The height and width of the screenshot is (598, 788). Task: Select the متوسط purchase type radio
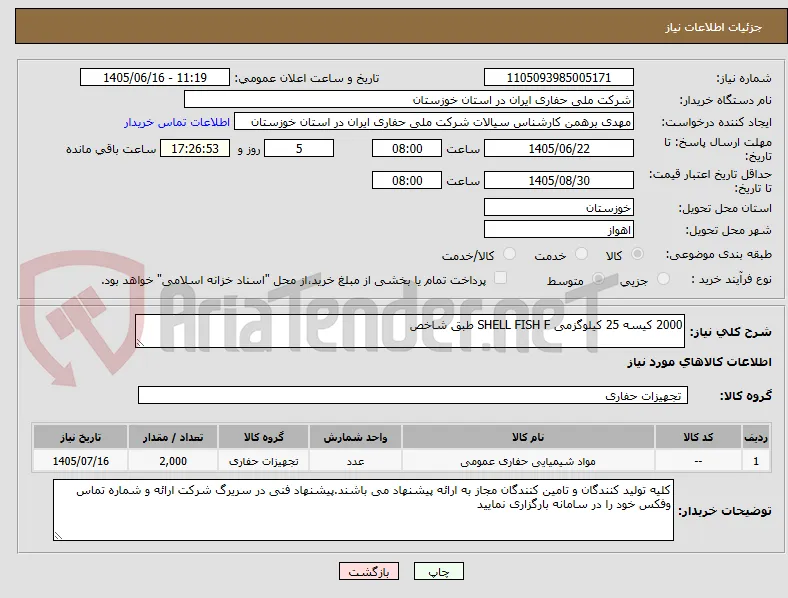coord(598,278)
